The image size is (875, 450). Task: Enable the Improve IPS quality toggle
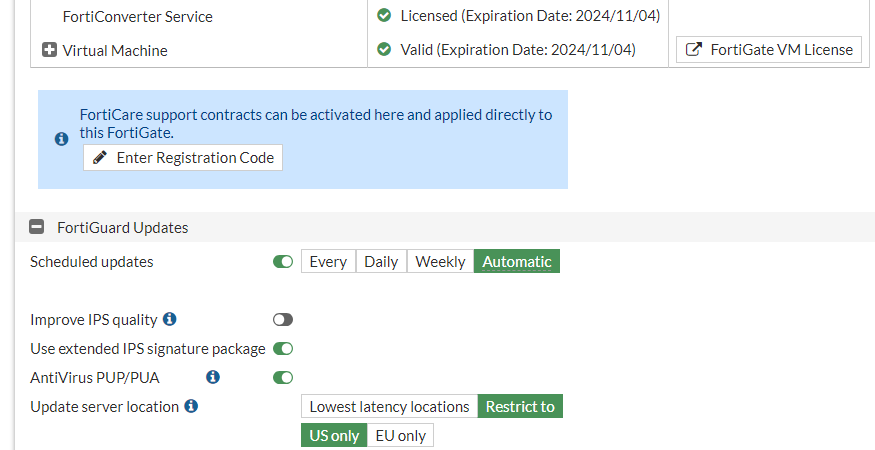pos(283,320)
